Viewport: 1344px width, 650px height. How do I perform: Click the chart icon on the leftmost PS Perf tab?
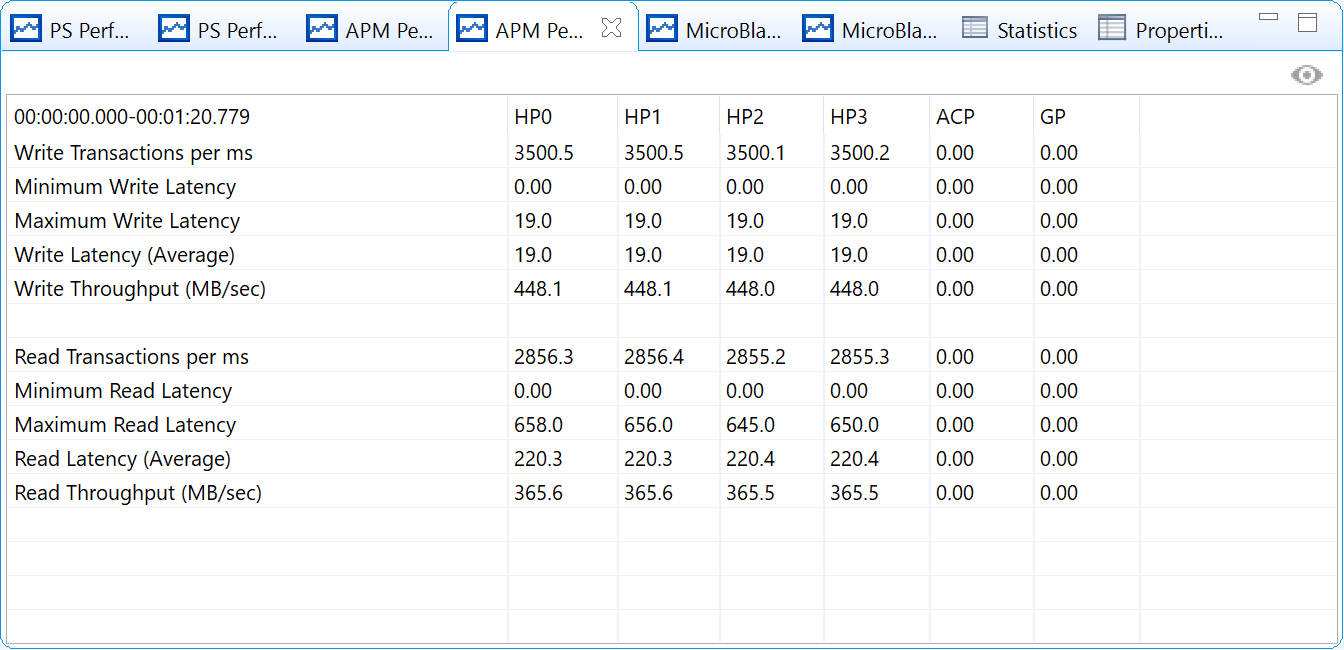[26, 29]
